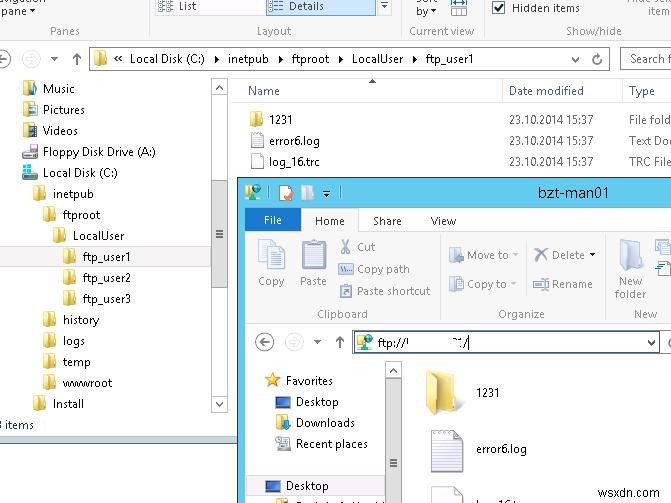Open the Sort by dropdown

coord(426,8)
